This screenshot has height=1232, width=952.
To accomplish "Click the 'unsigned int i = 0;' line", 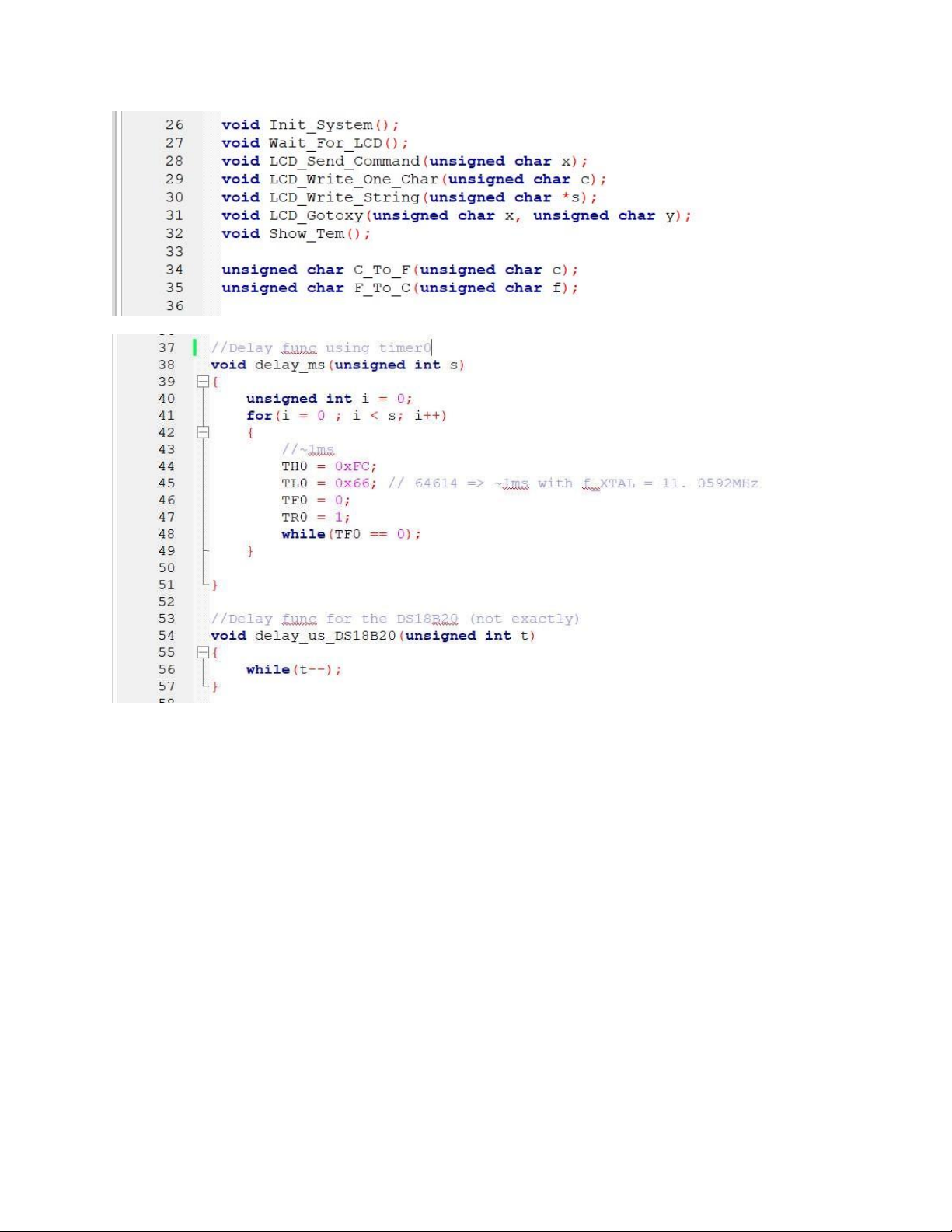I will (x=330, y=399).
